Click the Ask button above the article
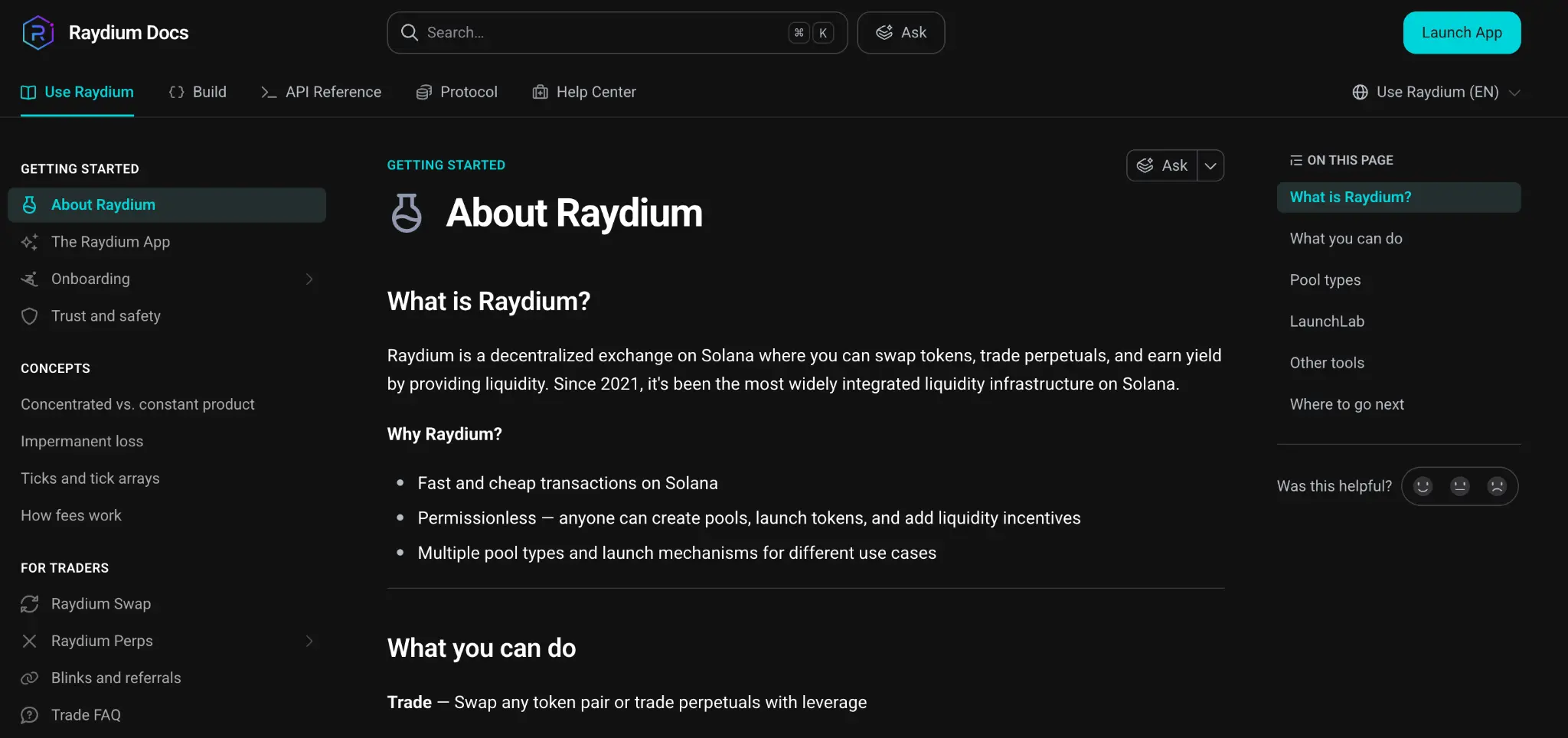1568x738 pixels. click(1161, 165)
